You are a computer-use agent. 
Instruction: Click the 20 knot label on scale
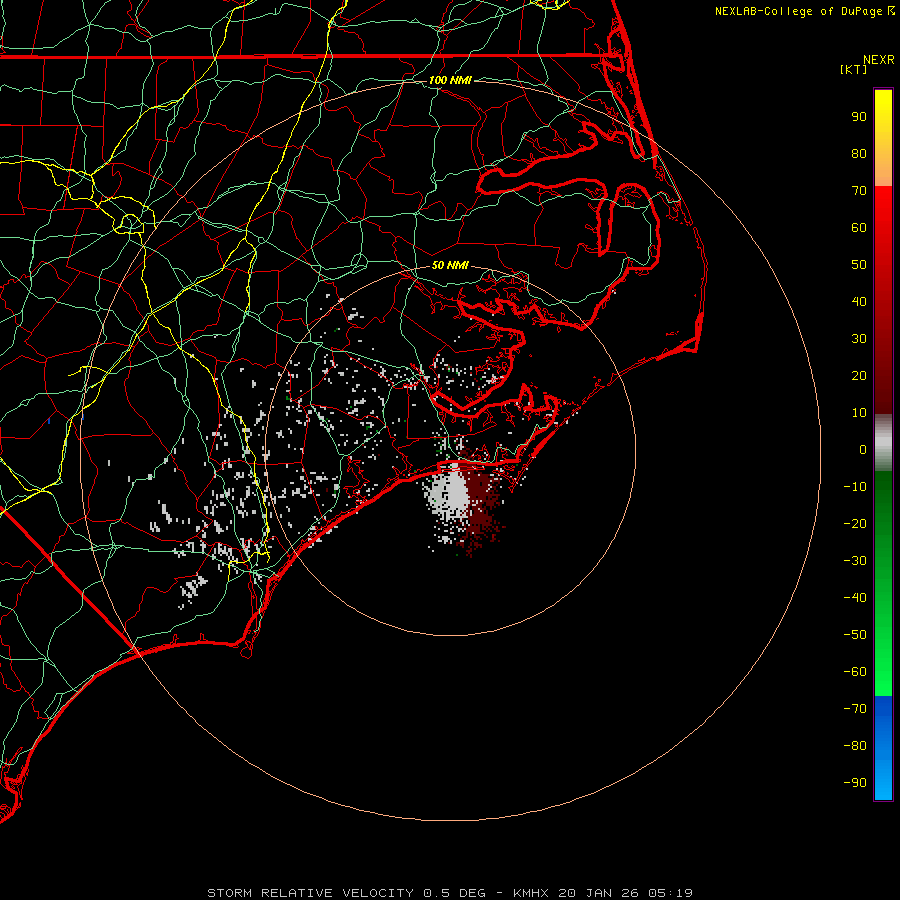(859, 376)
